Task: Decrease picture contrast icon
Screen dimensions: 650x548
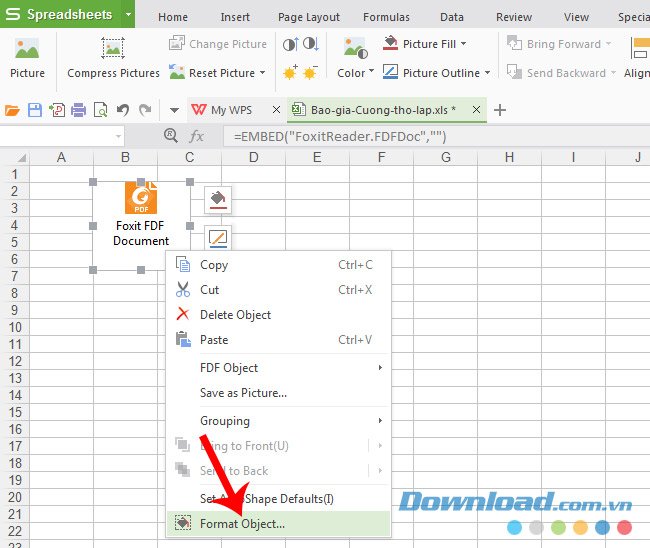Action: point(310,44)
